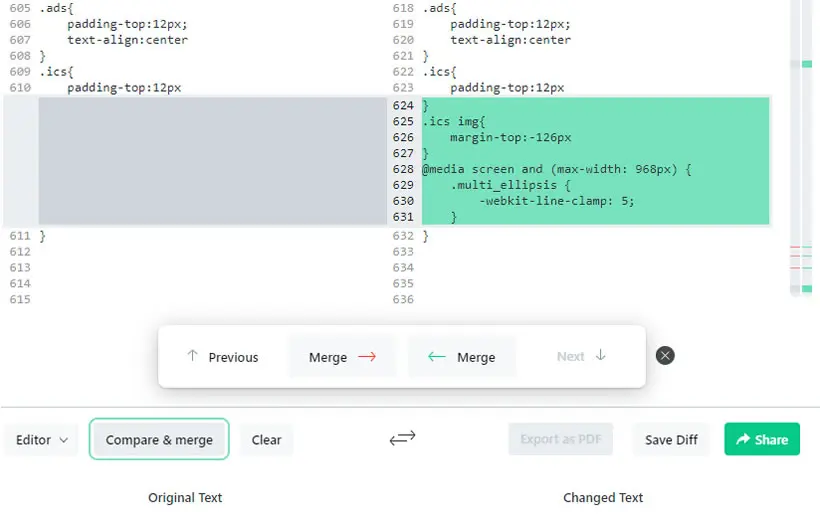Viewport: 820px width, 517px height.
Task: Share the diff with green button
Action: (x=762, y=439)
